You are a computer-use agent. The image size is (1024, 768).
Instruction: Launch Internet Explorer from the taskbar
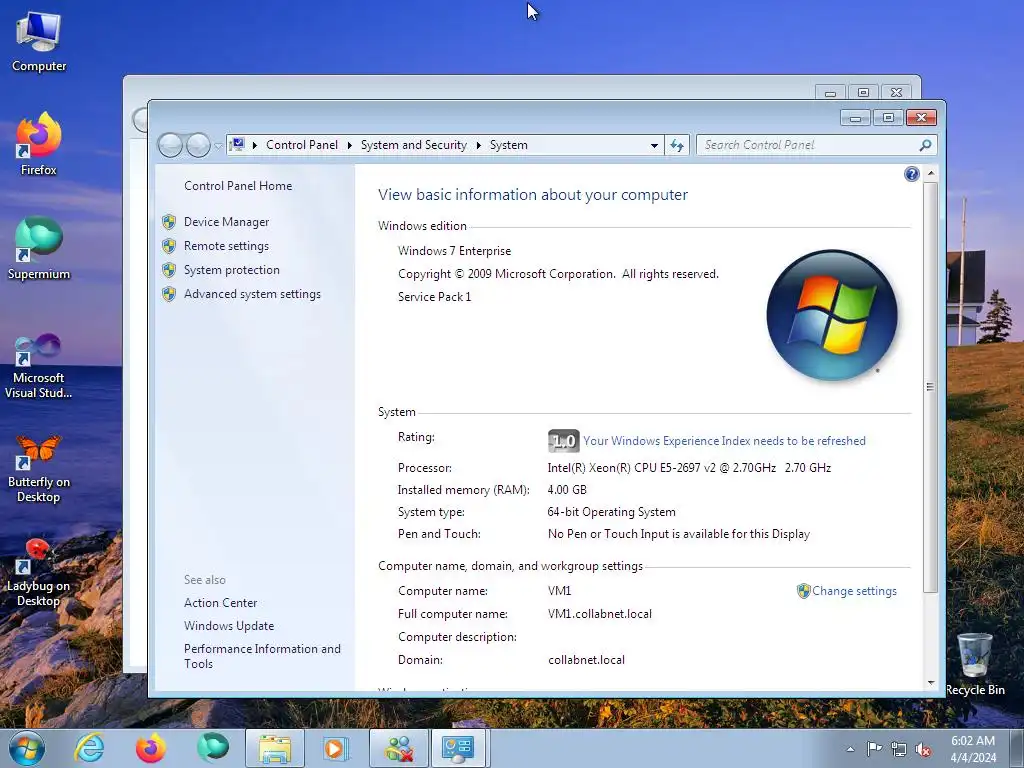[x=89, y=748]
